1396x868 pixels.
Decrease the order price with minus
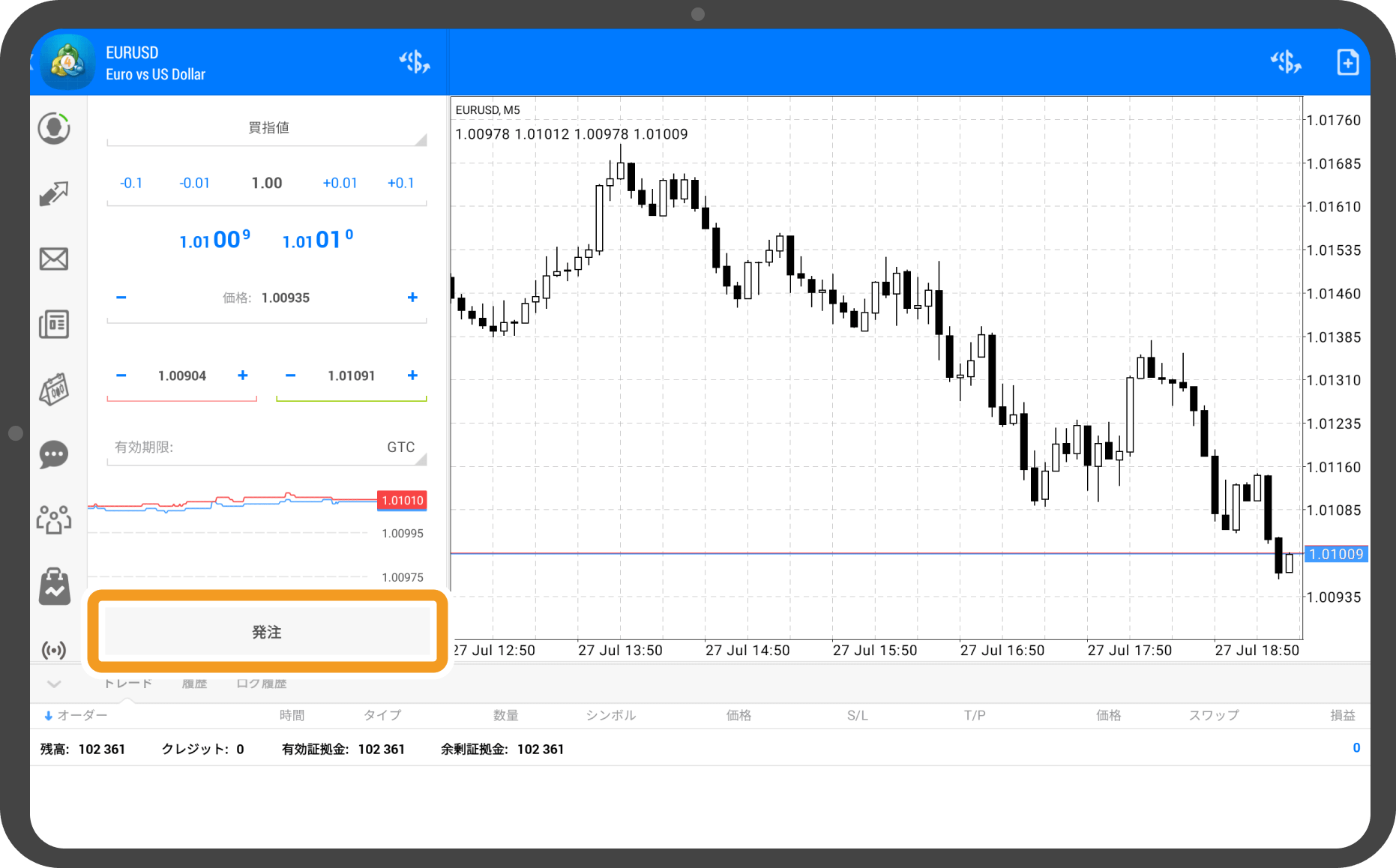121,298
